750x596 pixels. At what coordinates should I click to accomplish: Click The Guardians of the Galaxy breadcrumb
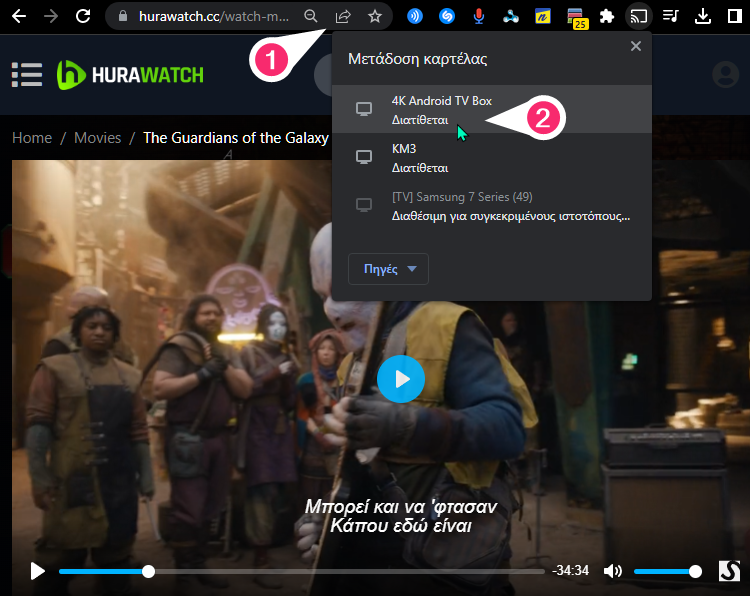[236, 138]
